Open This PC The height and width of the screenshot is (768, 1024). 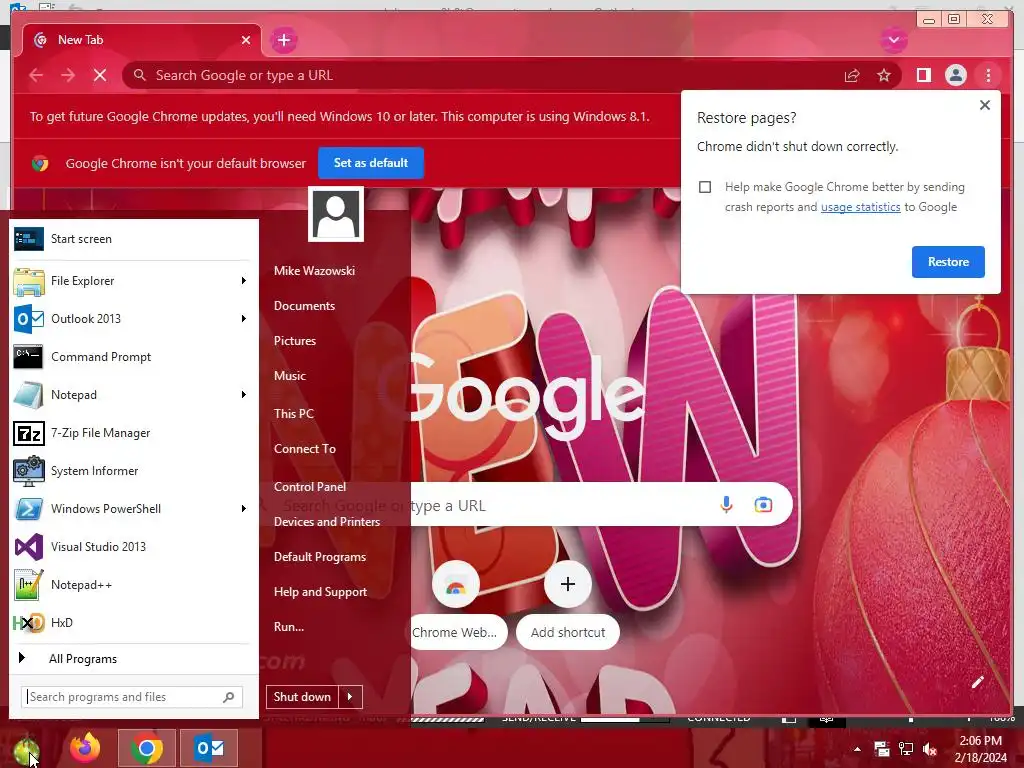(293, 413)
